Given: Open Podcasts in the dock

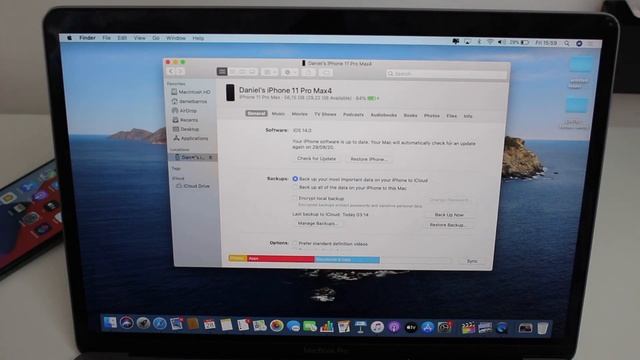Looking at the screenshot, I should (394, 327).
